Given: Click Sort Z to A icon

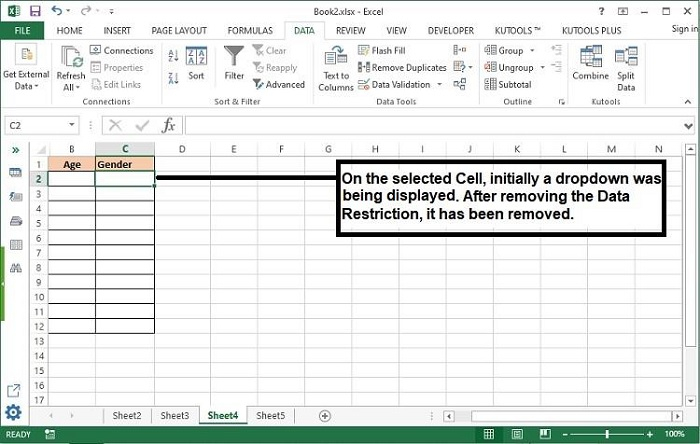Looking at the screenshot, I should click(173, 79).
